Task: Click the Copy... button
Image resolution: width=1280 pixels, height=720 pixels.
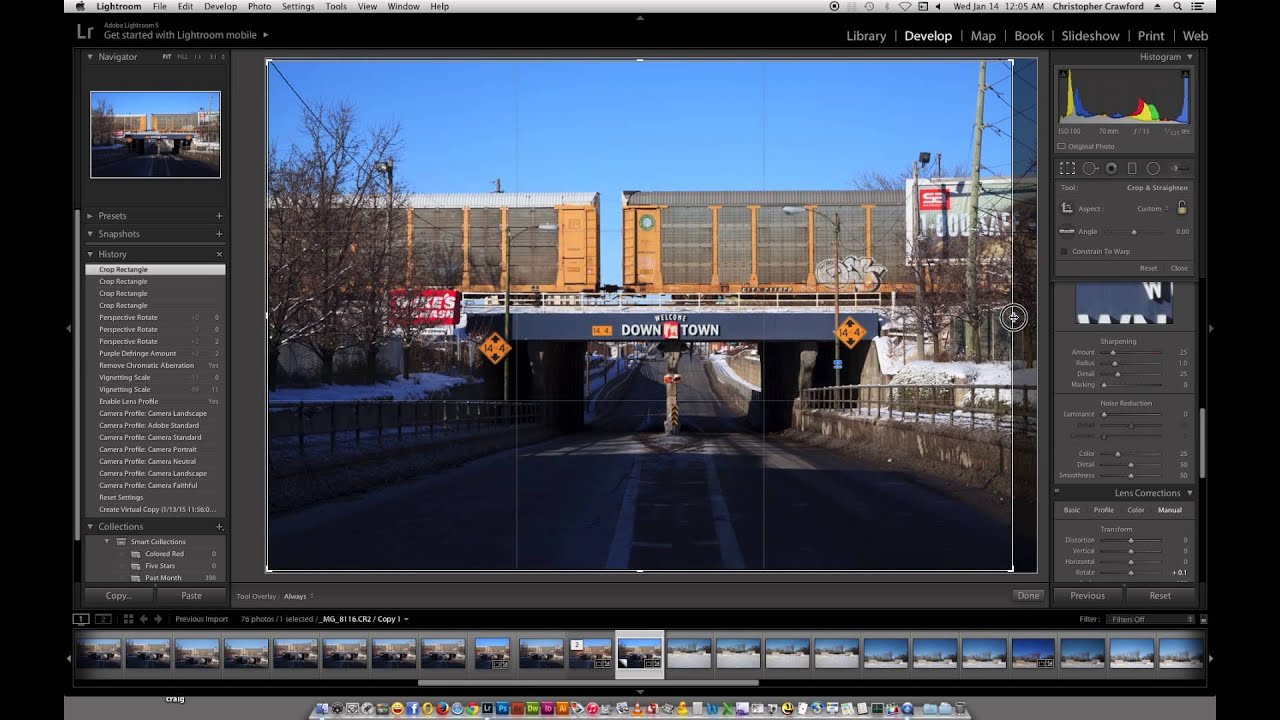Action: pyautogui.click(x=119, y=596)
